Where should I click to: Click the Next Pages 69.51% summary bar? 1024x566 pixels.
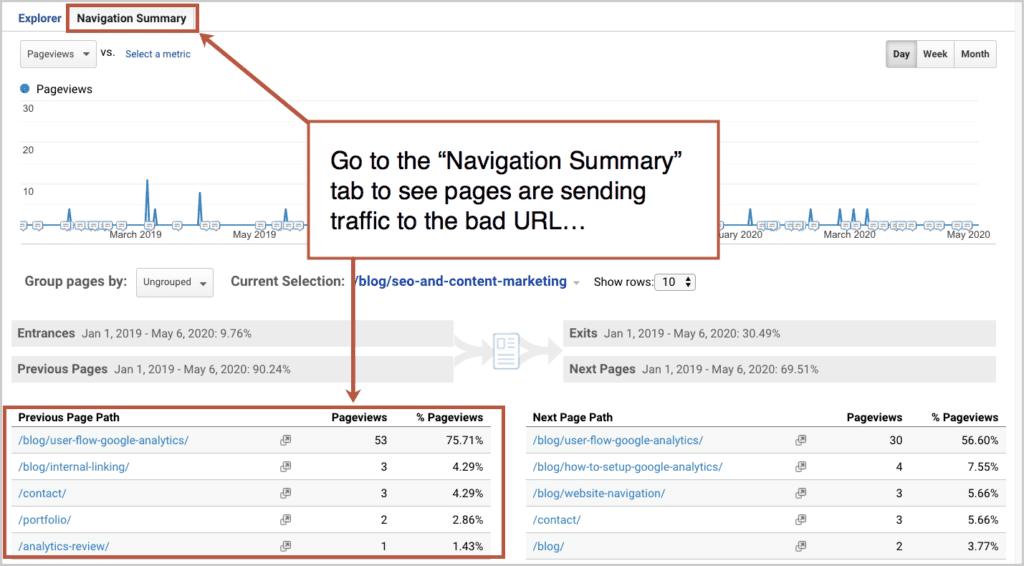780,369
